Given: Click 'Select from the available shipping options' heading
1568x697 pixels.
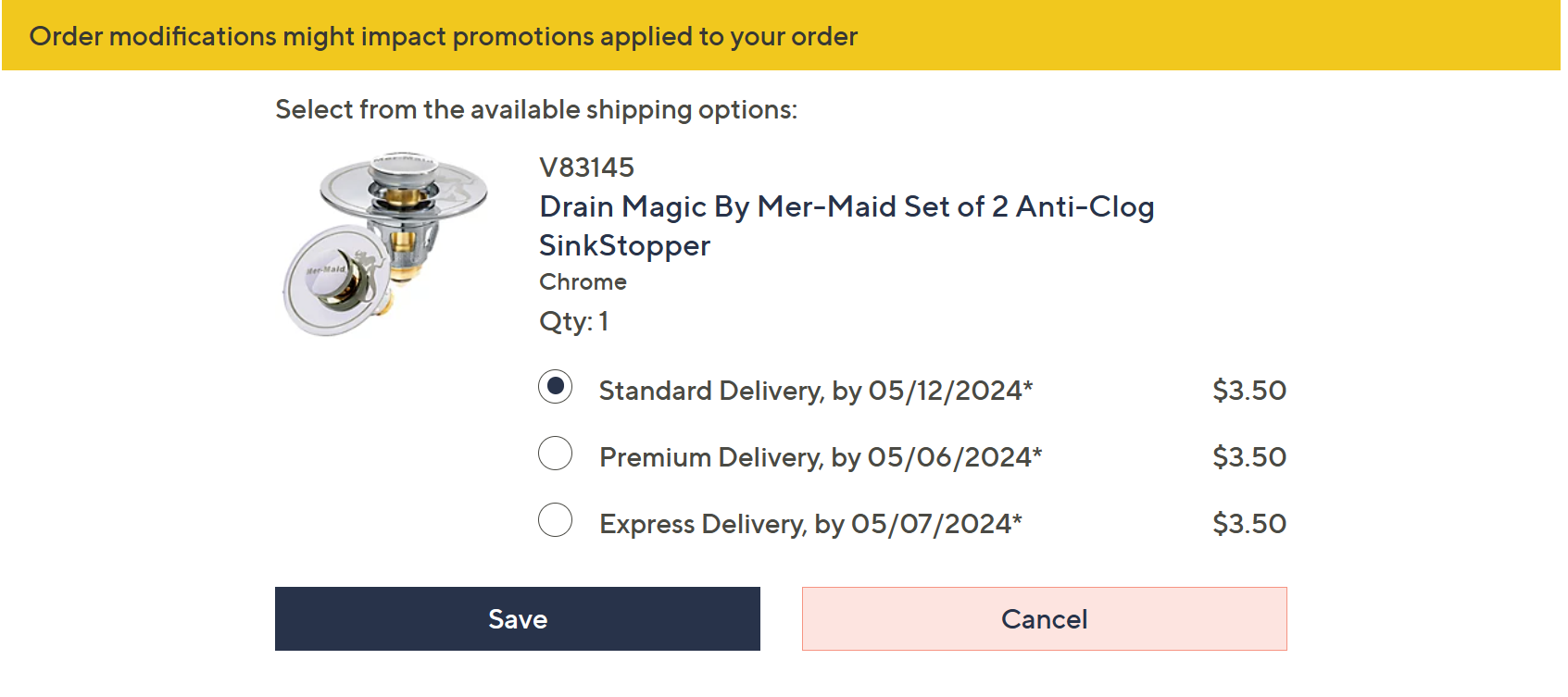Looking at the screenshot, I should point(535,110).
